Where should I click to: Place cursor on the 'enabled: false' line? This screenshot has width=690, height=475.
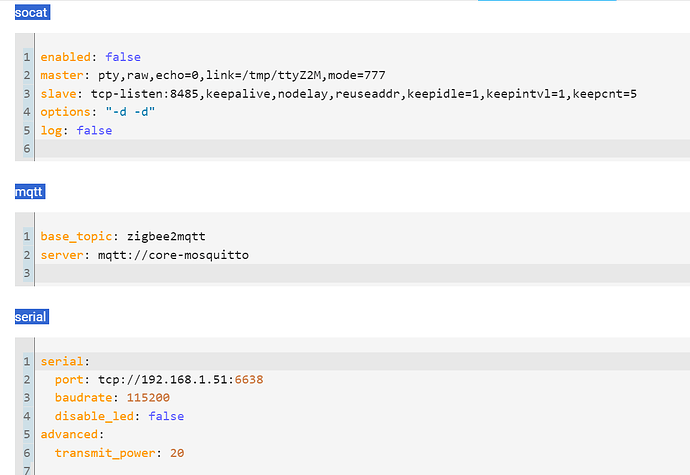pyautogui.click(x=76, y=57)
